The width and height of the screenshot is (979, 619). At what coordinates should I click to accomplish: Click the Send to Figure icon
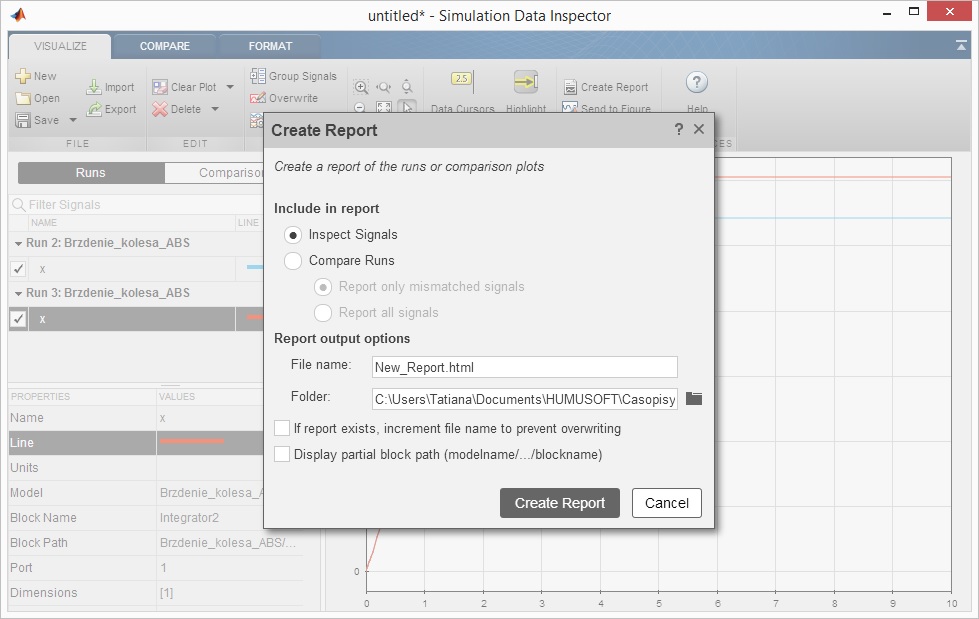point(569,107)
